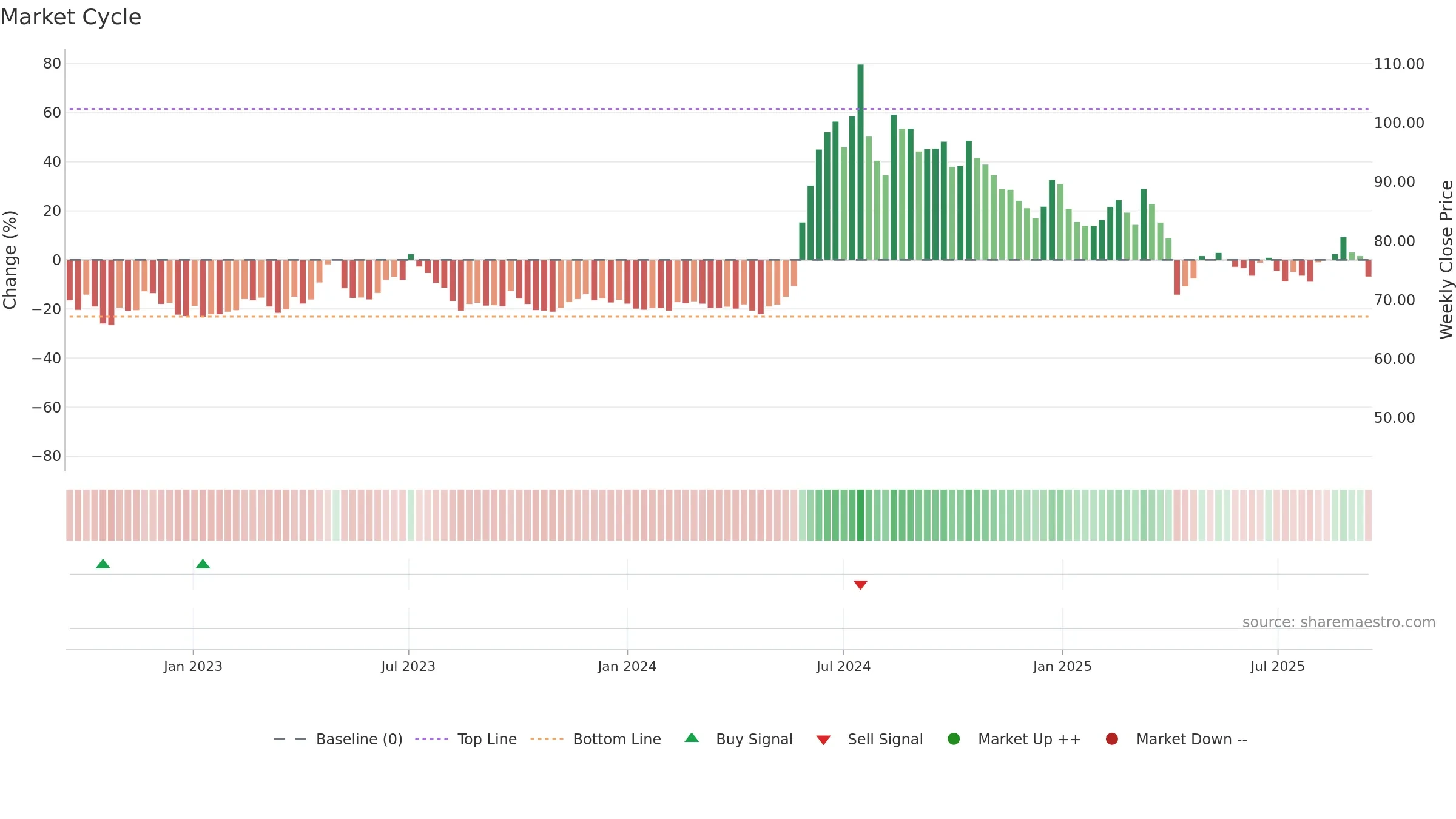Screen dimensions: 1456x819
Task: Click the darkest green heatmap cell near Jul 2024
Action: [x=860, y=515]
